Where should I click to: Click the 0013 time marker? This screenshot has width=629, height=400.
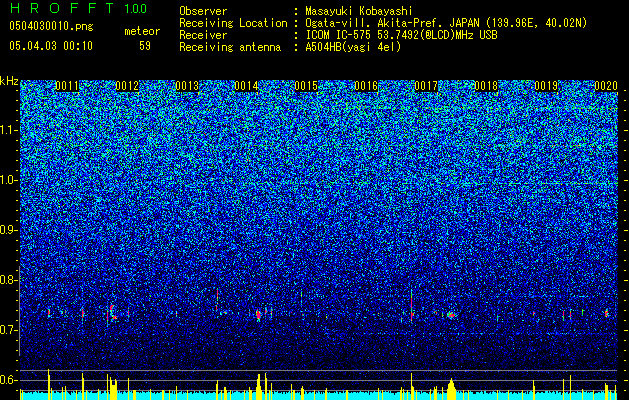(x=187, y=86)
